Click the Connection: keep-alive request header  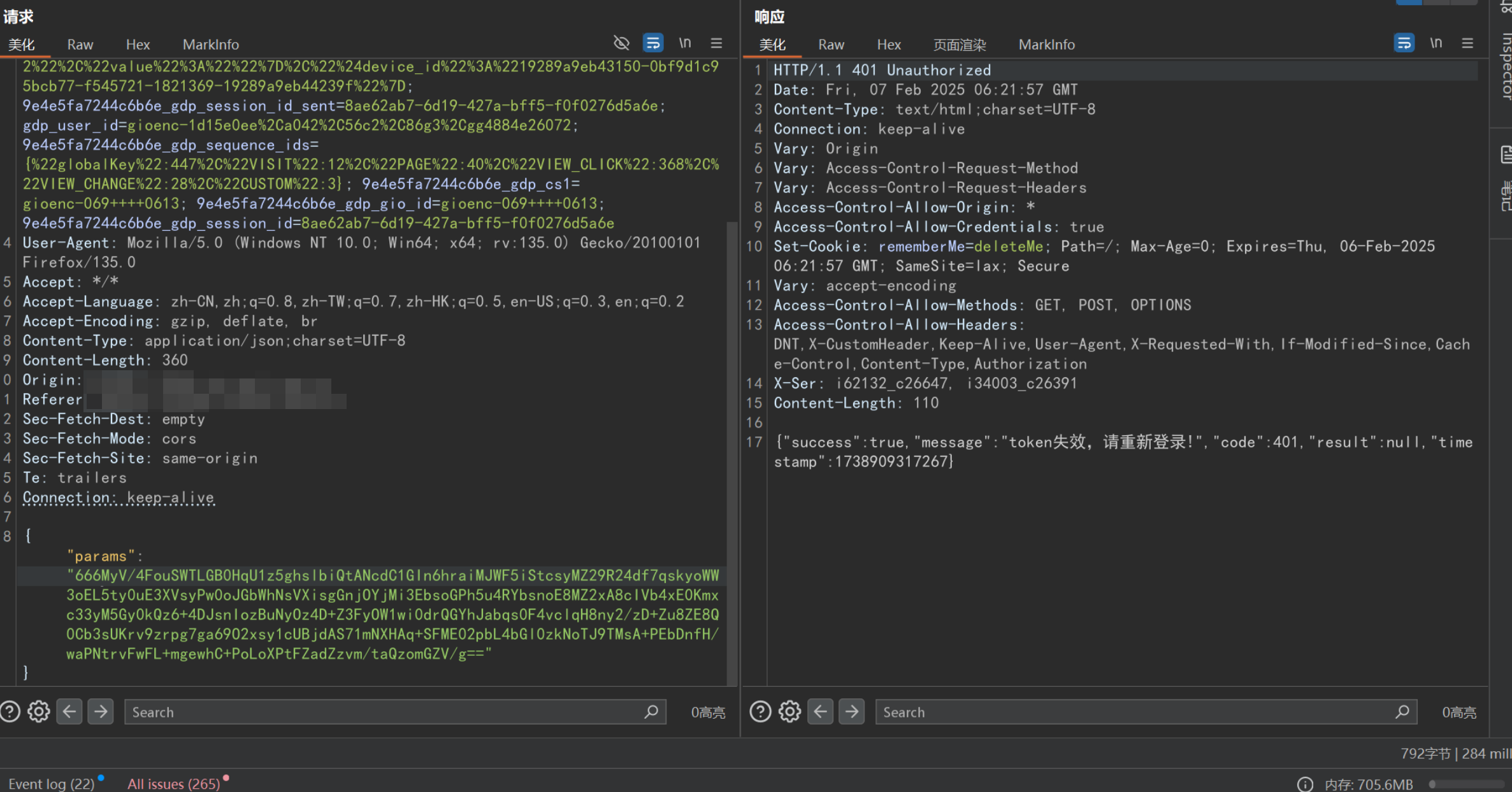[119, 498]
